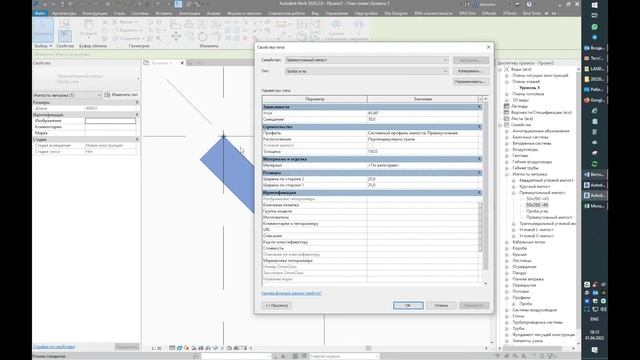Open WhatsApp from the taskbar

click(x=594, y=27)
